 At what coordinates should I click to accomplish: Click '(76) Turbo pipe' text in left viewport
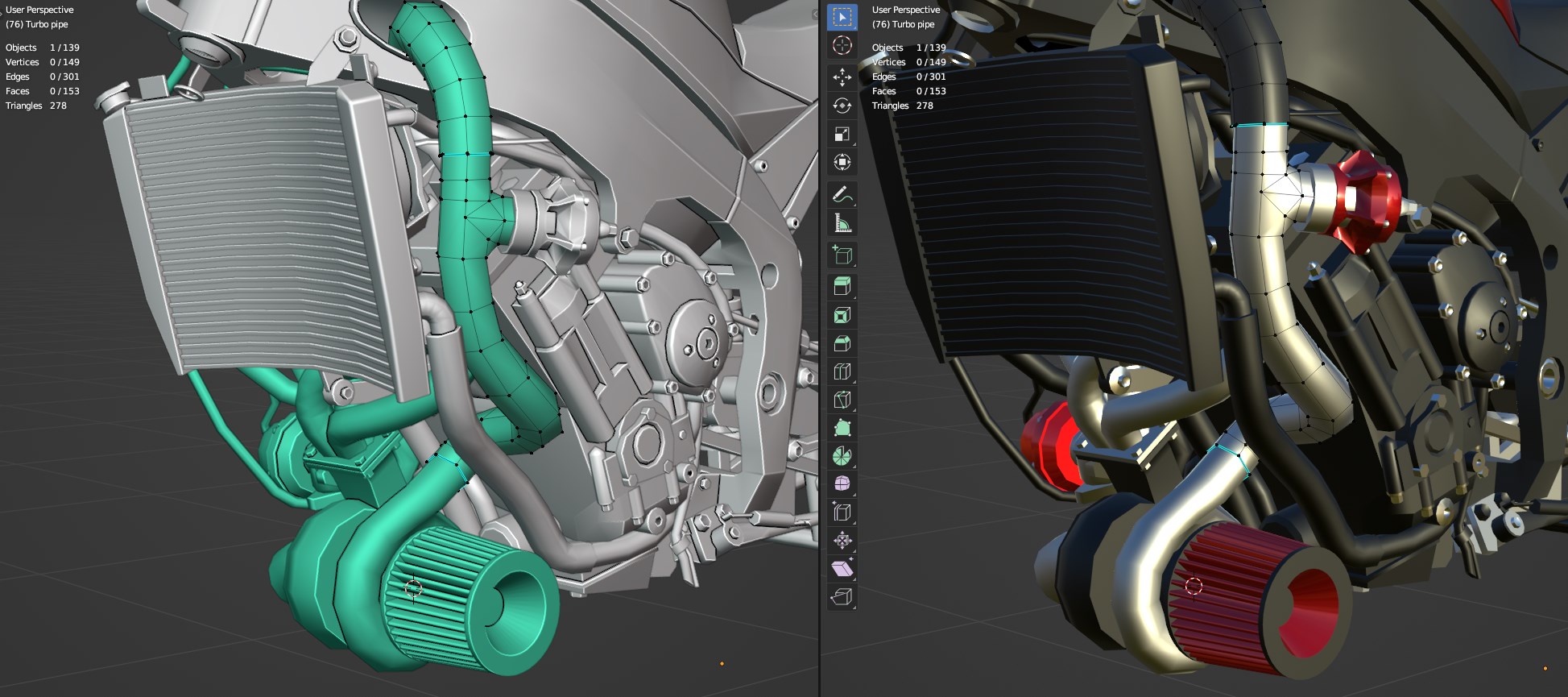click(37, 24)
